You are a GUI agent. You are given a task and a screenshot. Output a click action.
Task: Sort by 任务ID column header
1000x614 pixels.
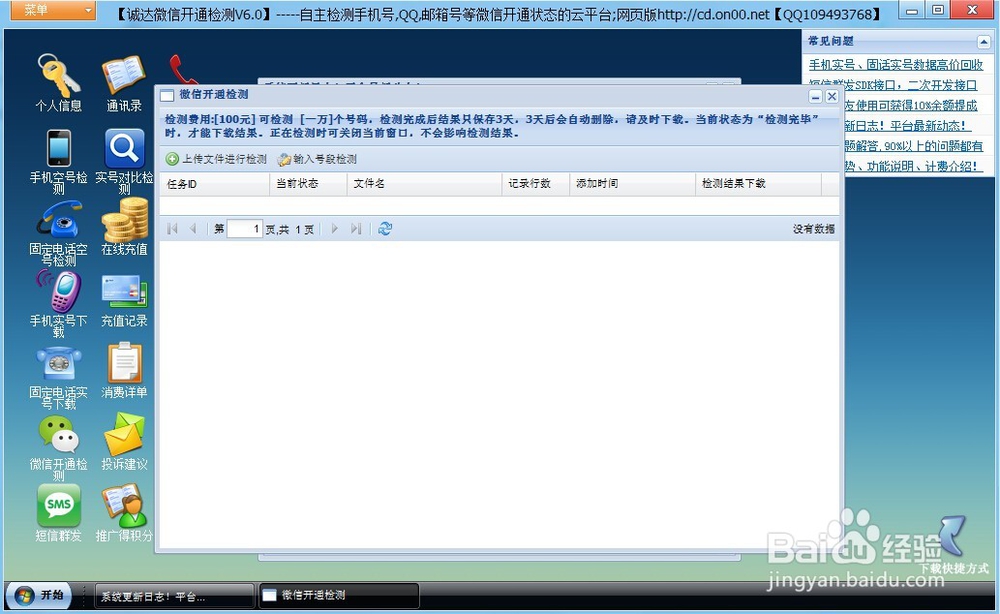click(x=214, y=184)
